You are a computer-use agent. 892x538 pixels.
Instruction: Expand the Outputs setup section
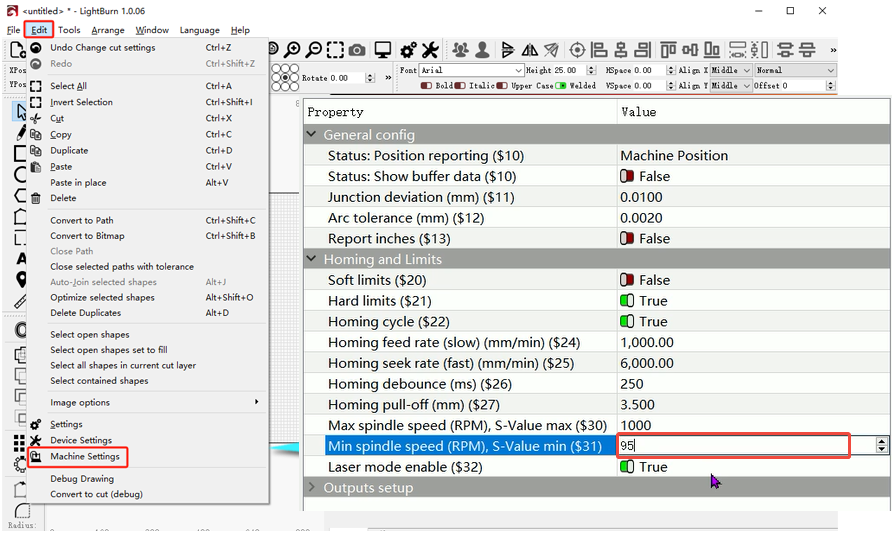(311, 487)
